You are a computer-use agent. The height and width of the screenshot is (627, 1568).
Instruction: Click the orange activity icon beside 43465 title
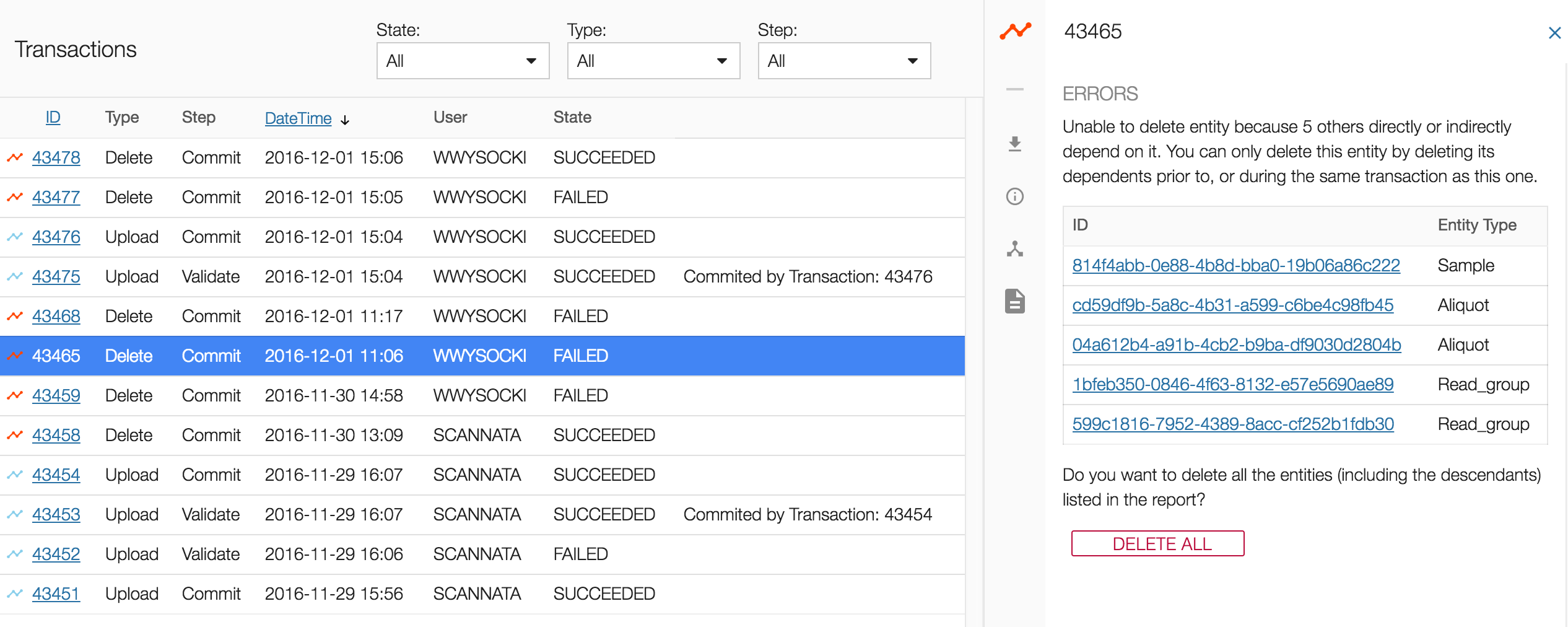coord(1016,30)
